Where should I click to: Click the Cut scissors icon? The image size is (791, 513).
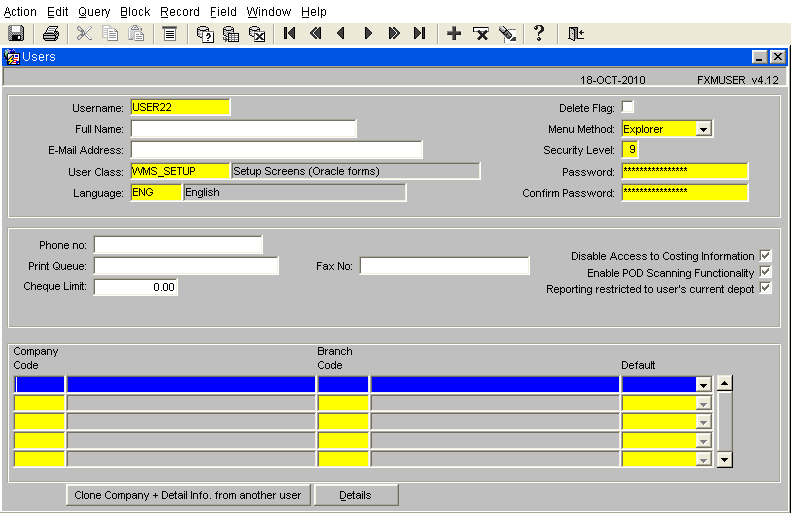tap(84, 34)
